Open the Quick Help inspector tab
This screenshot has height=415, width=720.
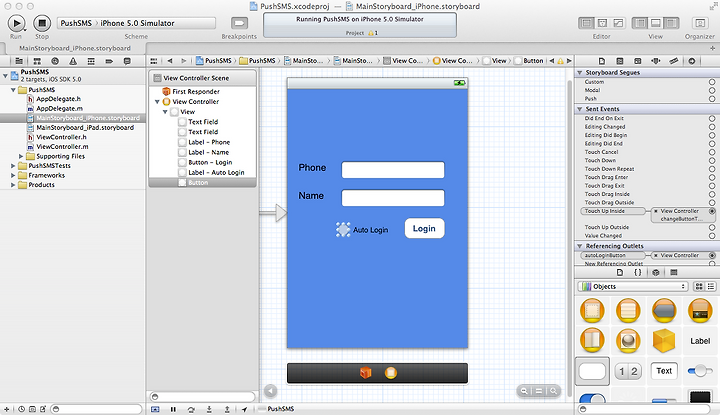tap(619, 61)
